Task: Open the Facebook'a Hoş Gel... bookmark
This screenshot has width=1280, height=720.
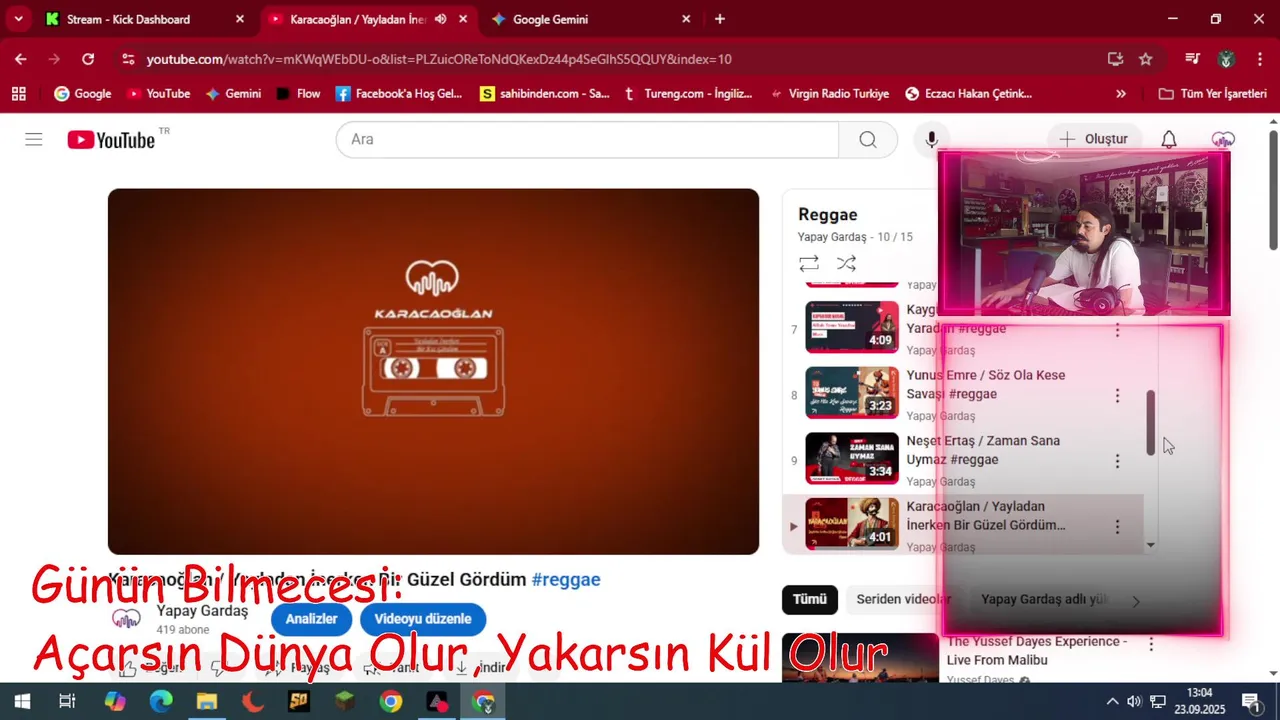Action: tap(399, 94)
